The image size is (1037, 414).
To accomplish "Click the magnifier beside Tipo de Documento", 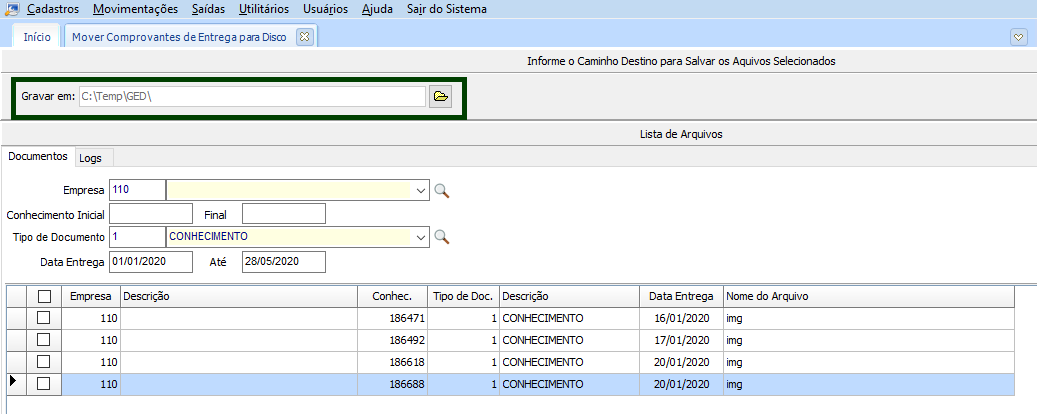I will tap(442, 237).
